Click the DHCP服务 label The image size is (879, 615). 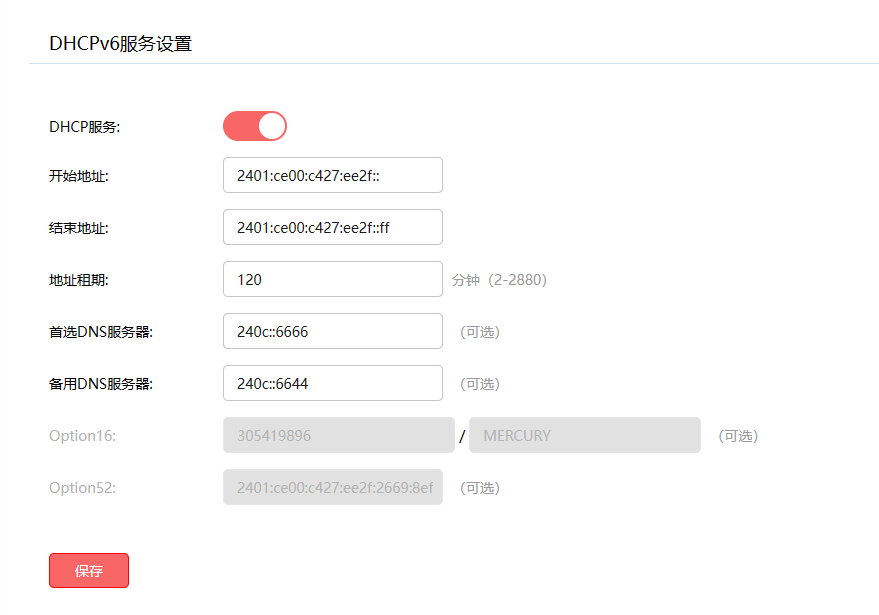[85, 127]
